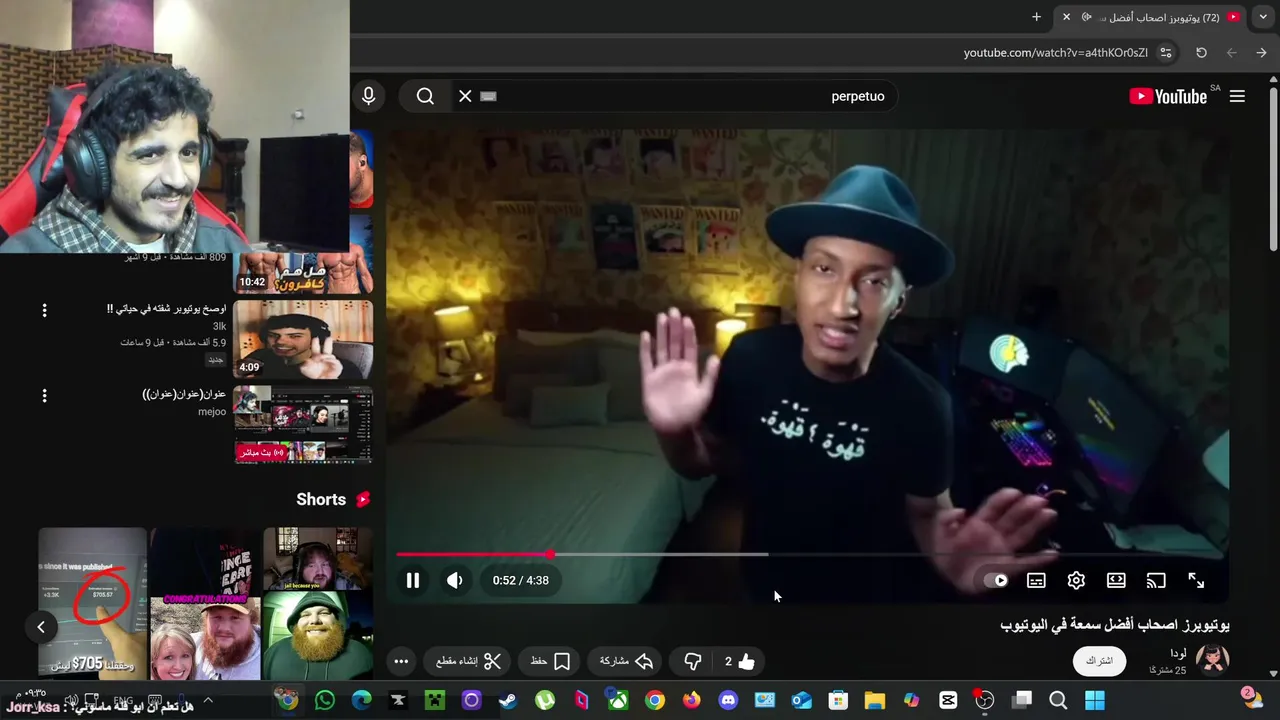Switch to theater mode in the player
Image resolution: width=1280 pixels, height=720 pixels.
(x=1116, y=580)
